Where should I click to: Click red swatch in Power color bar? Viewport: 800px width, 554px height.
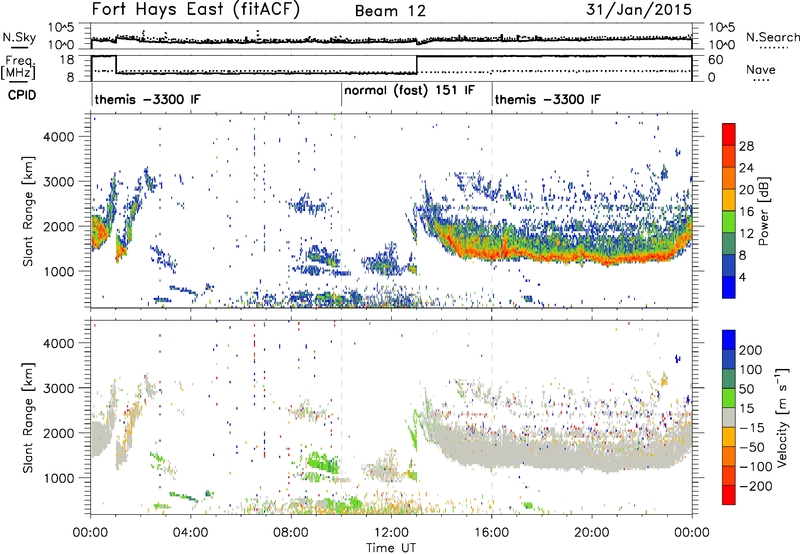click(x=729, y=135)
